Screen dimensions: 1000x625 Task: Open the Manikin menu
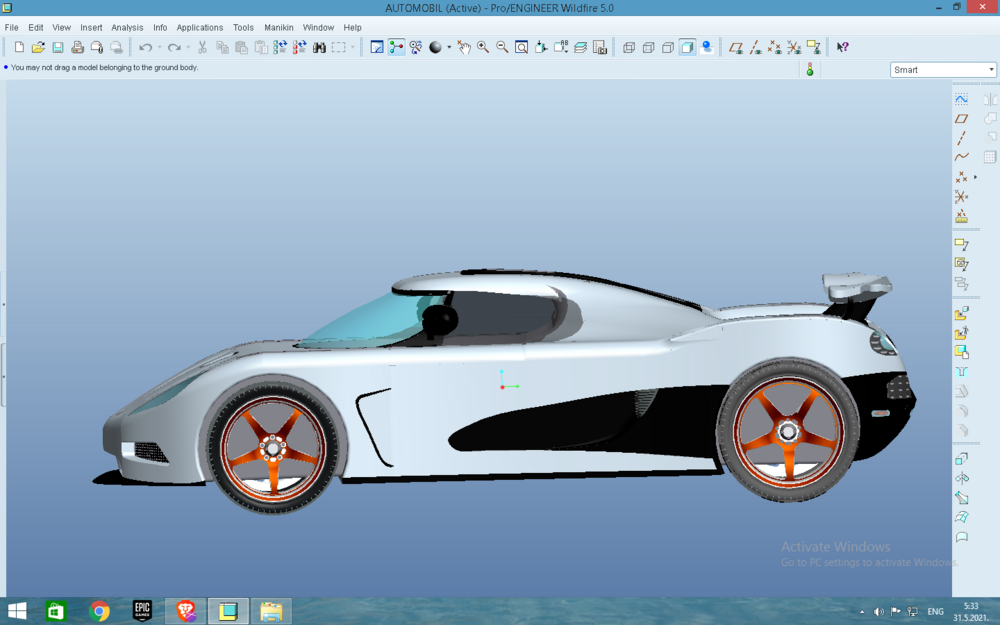coord(279,27)
